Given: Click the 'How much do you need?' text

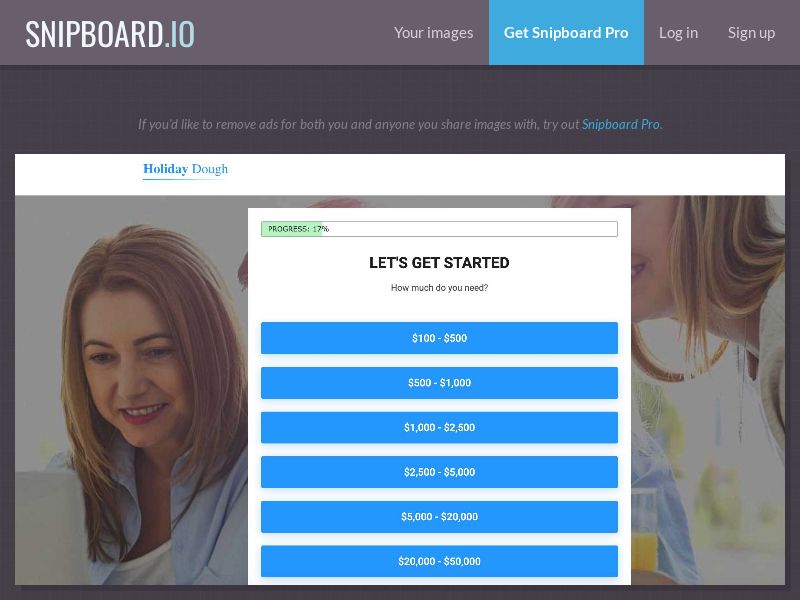Looking at the screenshot, I should pyautogui.click(x=439, y=288).
